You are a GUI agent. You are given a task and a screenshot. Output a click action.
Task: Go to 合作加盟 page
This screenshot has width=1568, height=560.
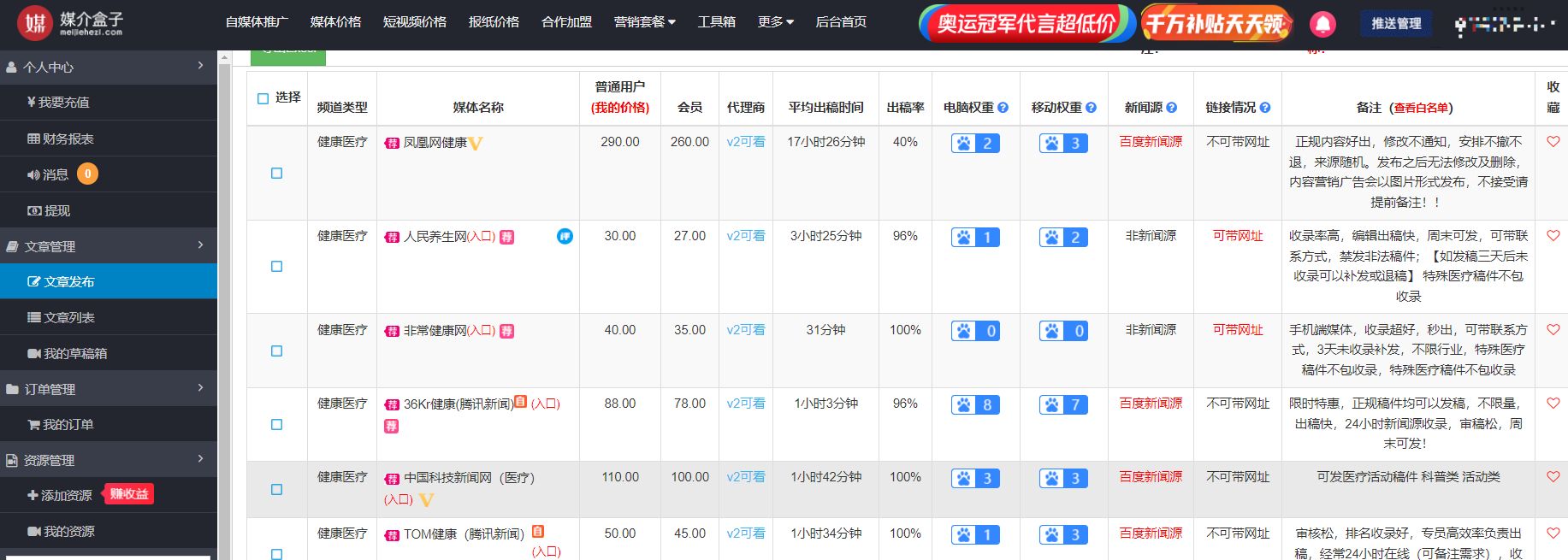[x=566, y=21]
